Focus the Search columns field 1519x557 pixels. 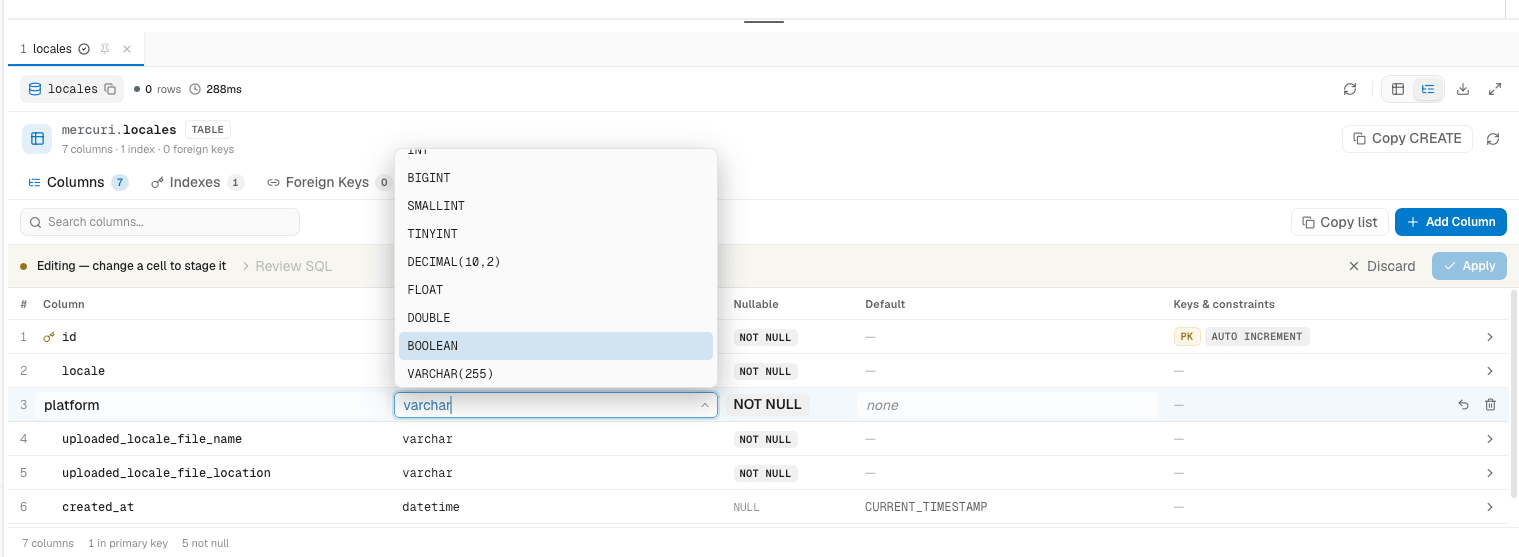tap(160, 222)
